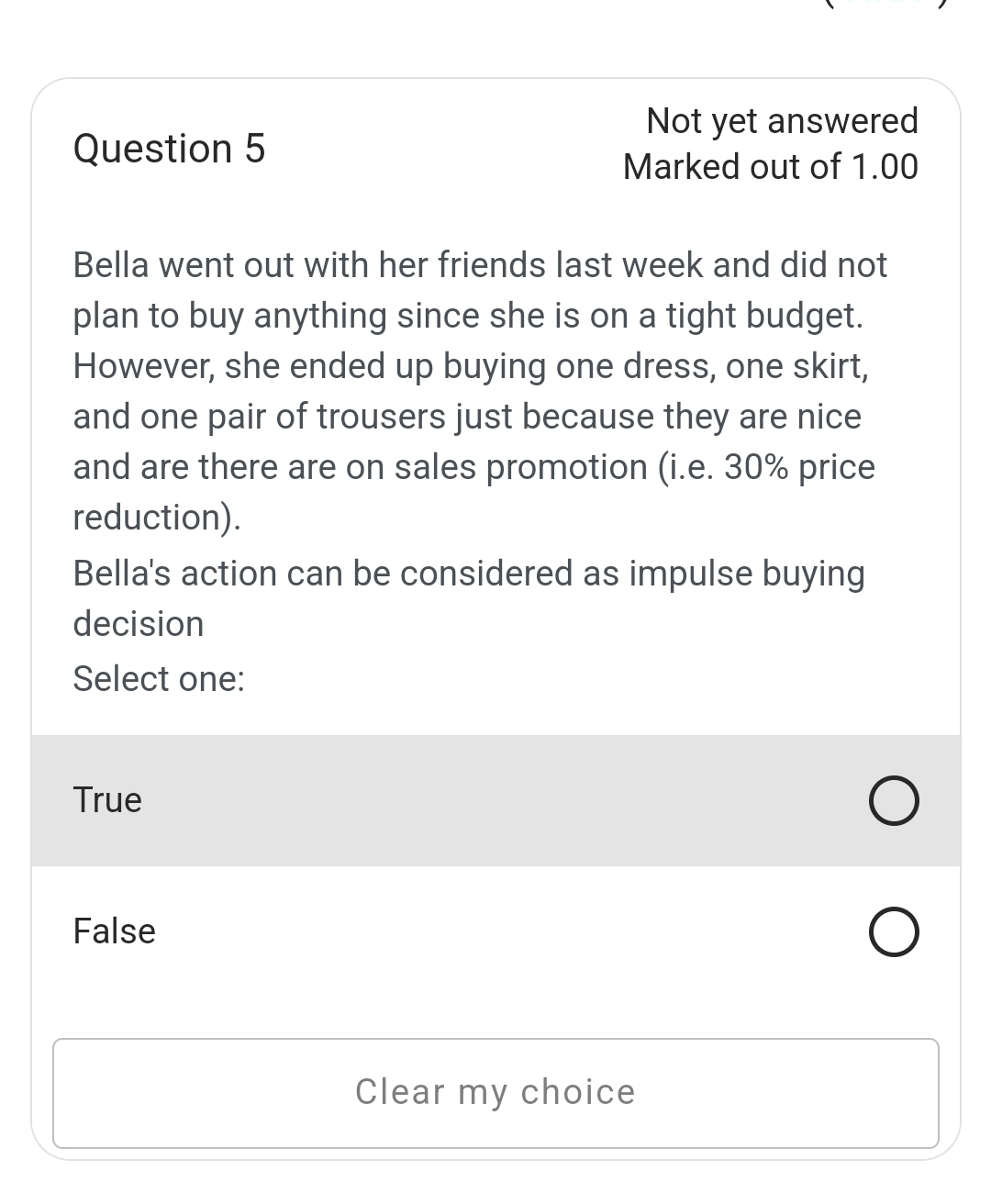Click the Question 5 heading

[169, 149]
